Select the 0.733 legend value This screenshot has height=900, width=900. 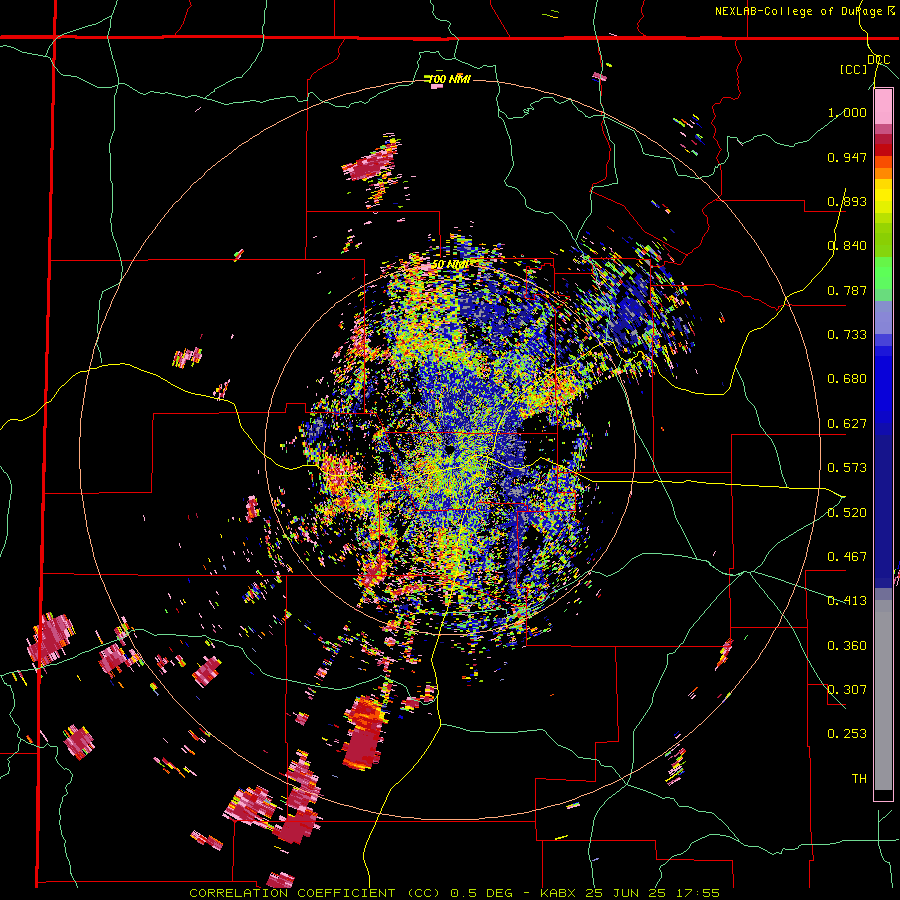click(x=847, y=335)
